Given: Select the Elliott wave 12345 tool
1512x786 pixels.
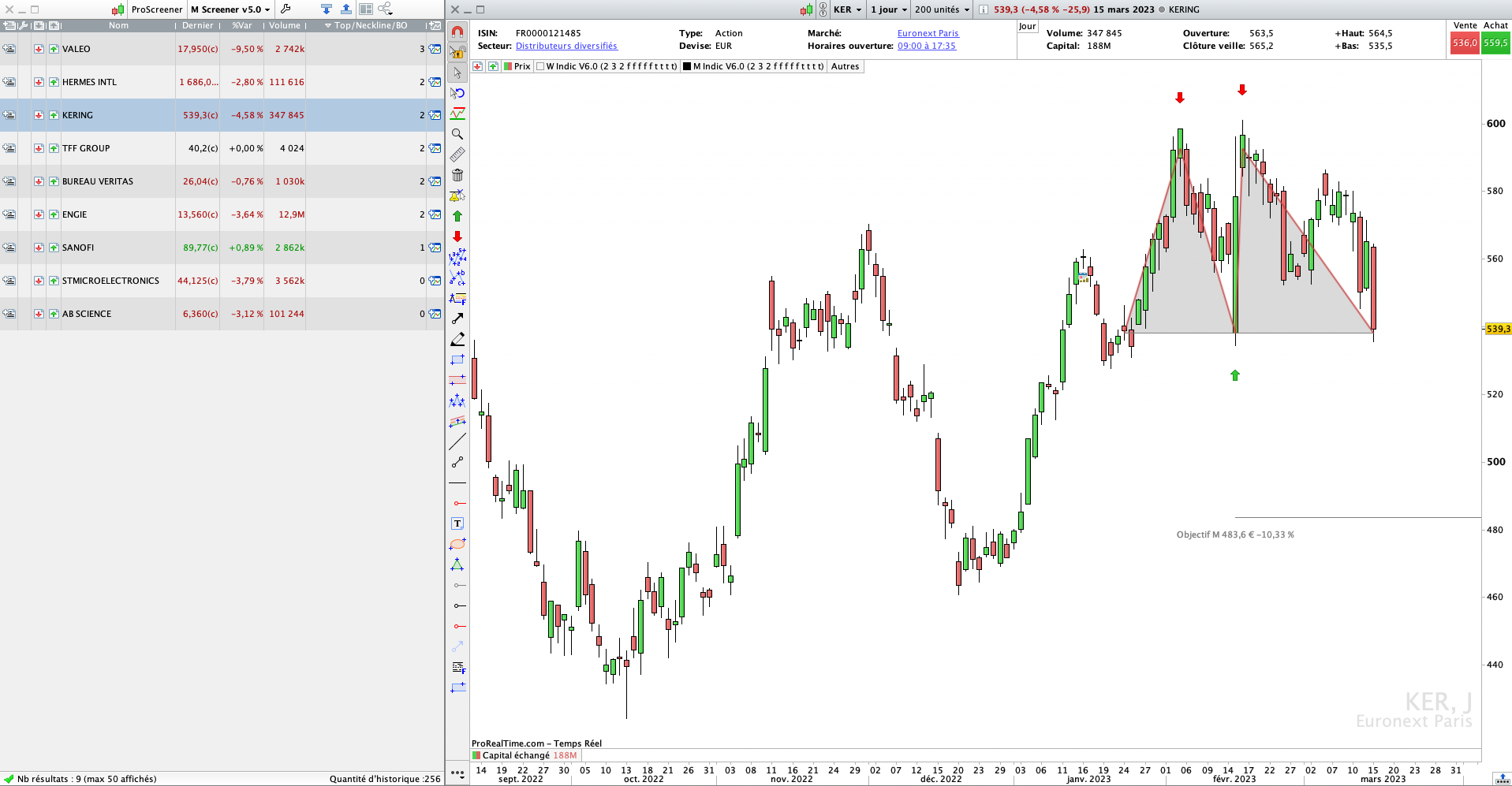Looking at the screenshot, I should coord(457,257).
